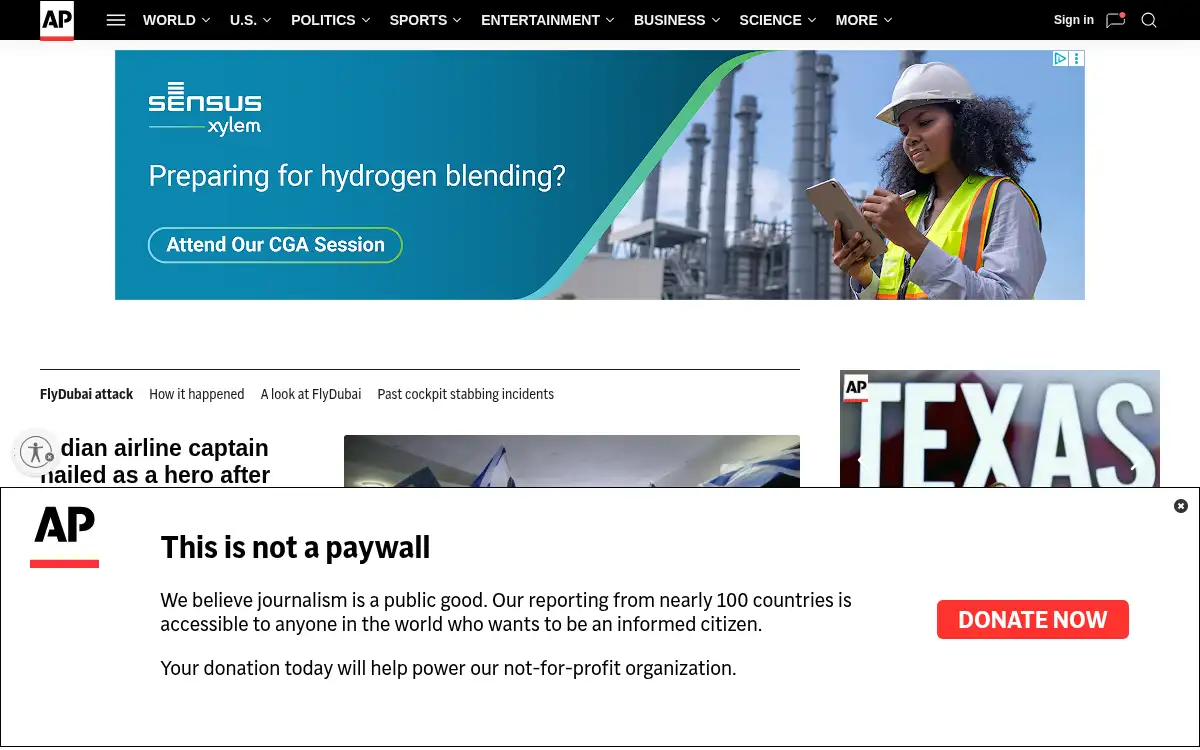
Task: Open the airline captain hero headline
Action: coord(155,461)
